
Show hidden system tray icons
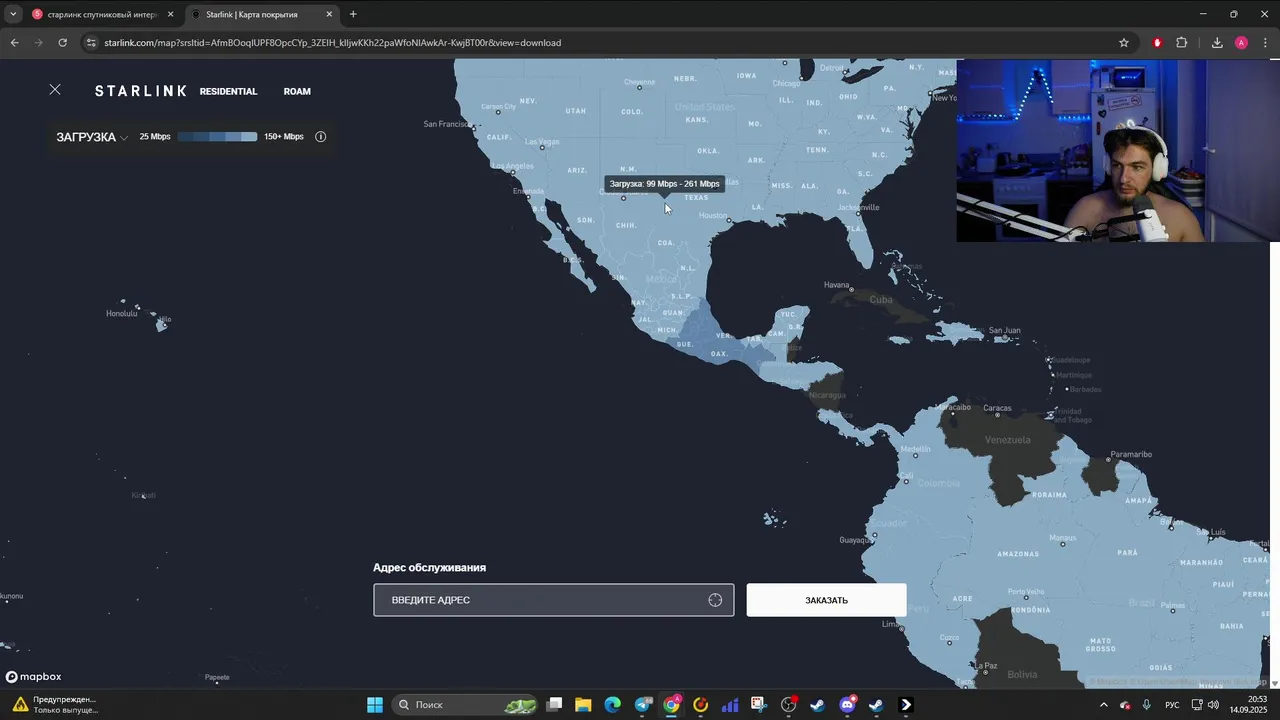(1104, 705)
